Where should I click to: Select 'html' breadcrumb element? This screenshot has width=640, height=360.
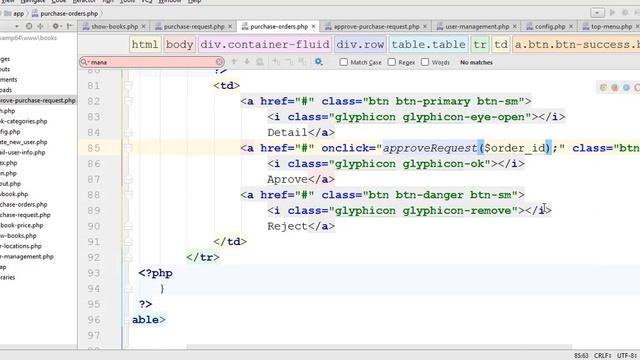click(144, 44)
